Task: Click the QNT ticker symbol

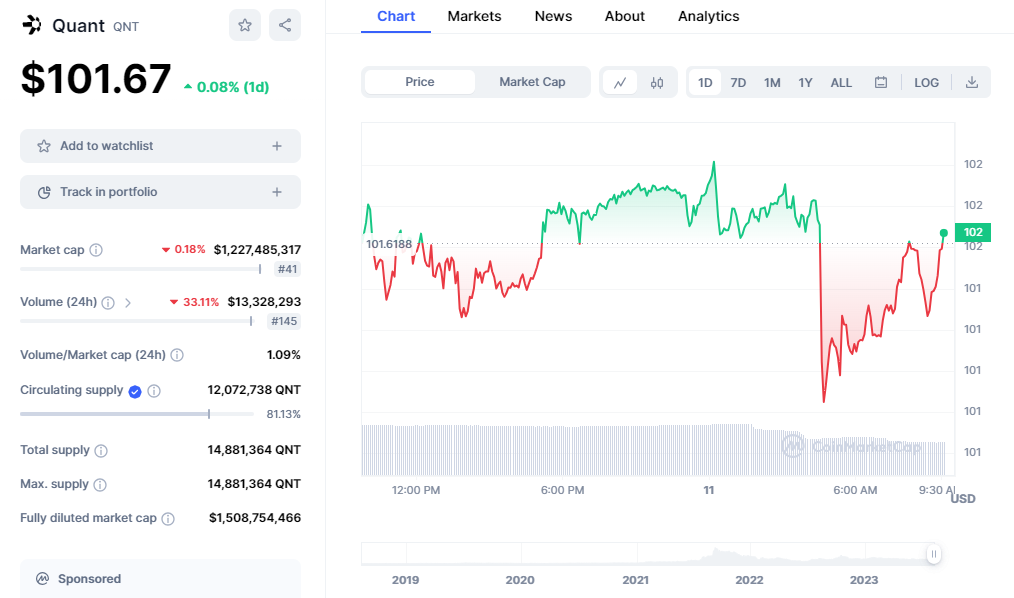Action: (x=125, y=27)
